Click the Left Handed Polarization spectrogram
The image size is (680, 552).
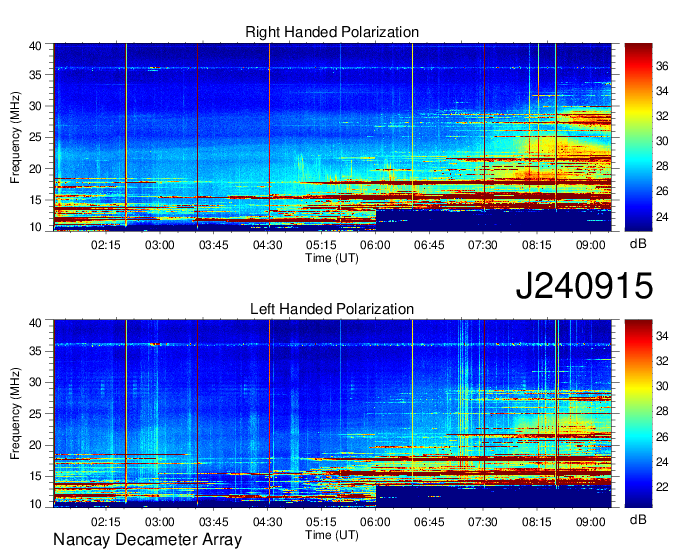click(x=332, y=414)
